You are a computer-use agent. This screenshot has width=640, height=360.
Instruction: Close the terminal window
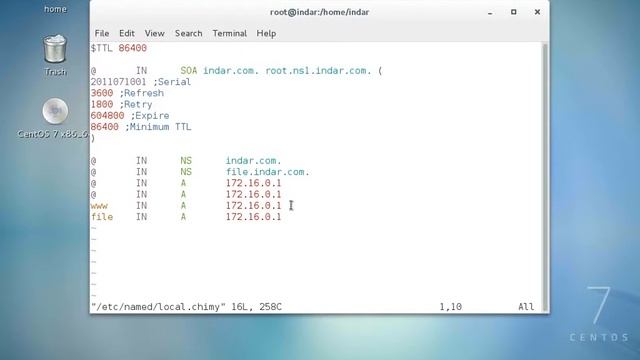point(537,12)
